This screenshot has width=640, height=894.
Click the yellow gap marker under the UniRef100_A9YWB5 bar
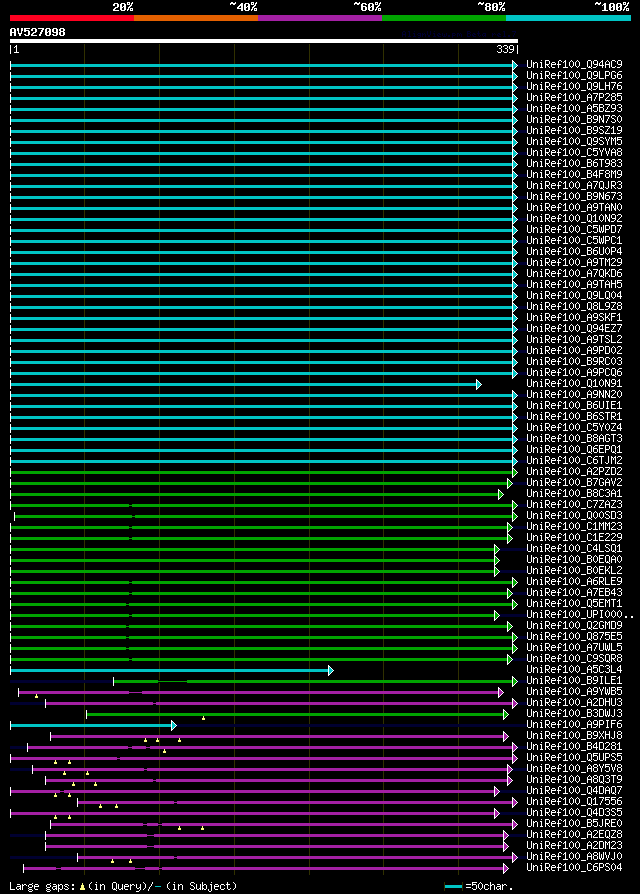(x=36, y=696)
